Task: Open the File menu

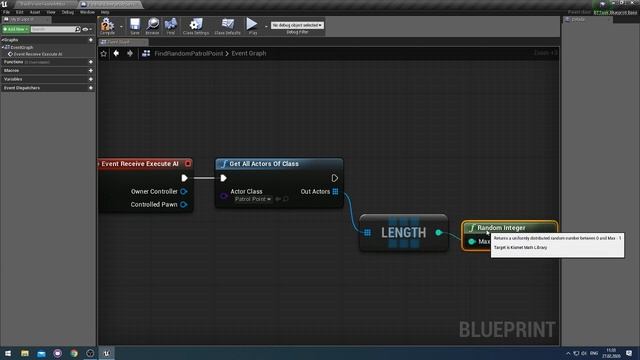Action: click(x=7, y=12)
